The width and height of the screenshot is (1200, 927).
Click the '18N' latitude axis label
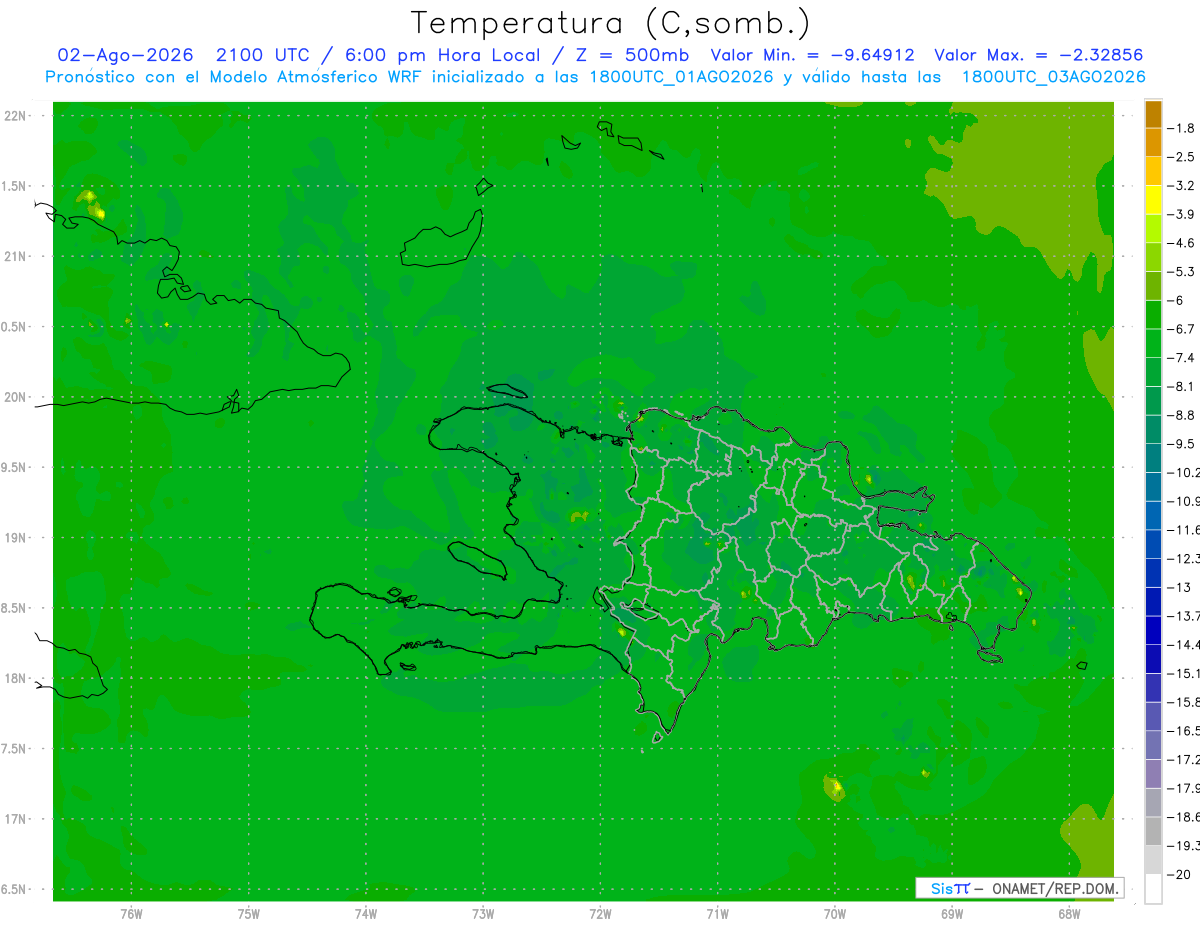coord(15,679)
